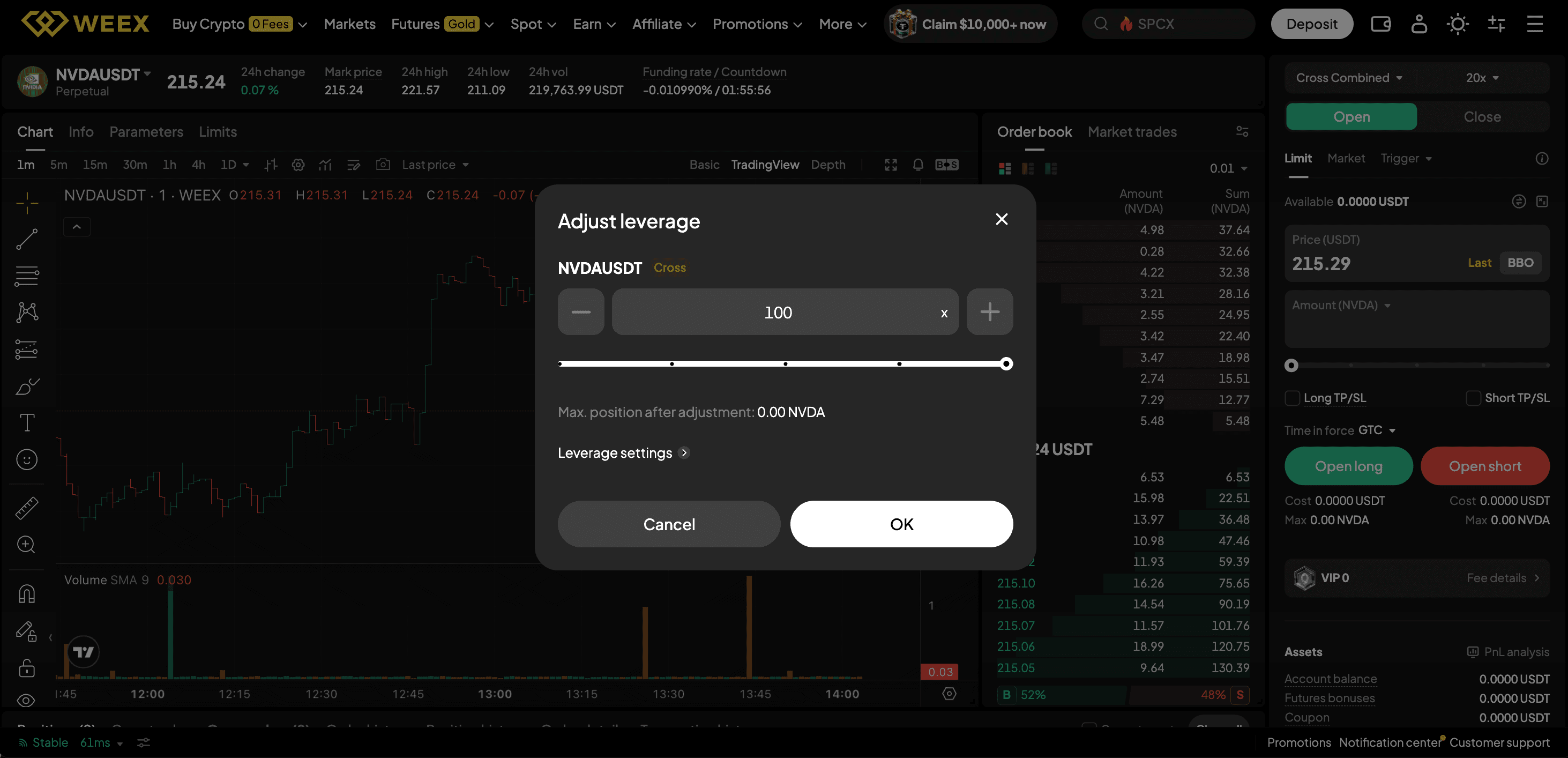Toggle lock all drawings
Screen dimensions: 1568x758
27,668
